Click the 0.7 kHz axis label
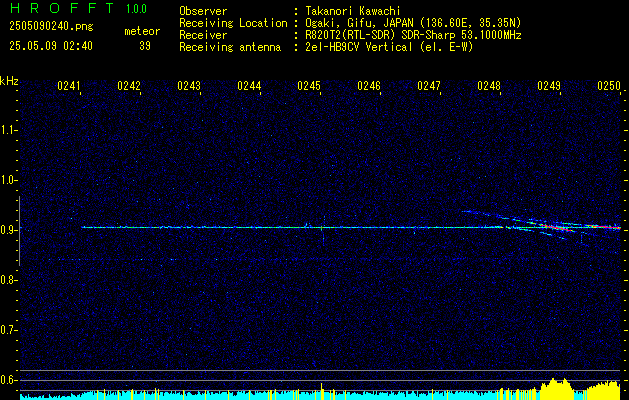The height and width of the screenshot is (400, 629). click(8, 330)
